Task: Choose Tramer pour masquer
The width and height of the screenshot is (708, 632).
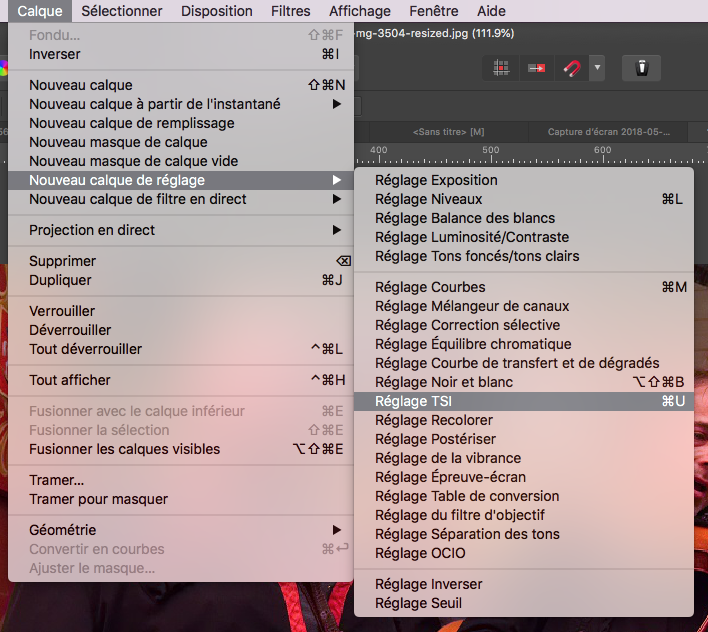Action: (x=181, y=499)
